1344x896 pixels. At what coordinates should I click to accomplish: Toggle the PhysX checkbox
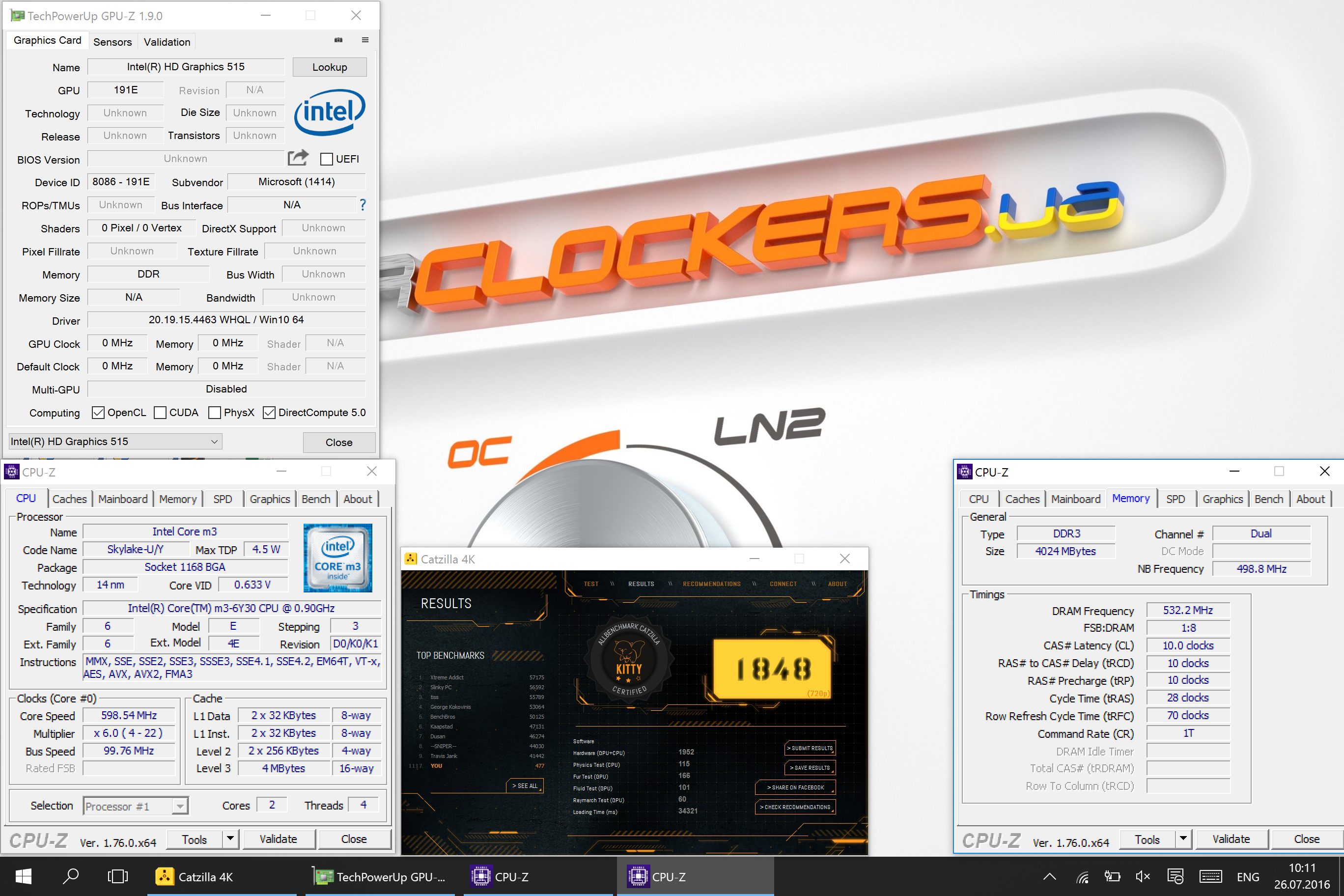click(x=214, y=413)
